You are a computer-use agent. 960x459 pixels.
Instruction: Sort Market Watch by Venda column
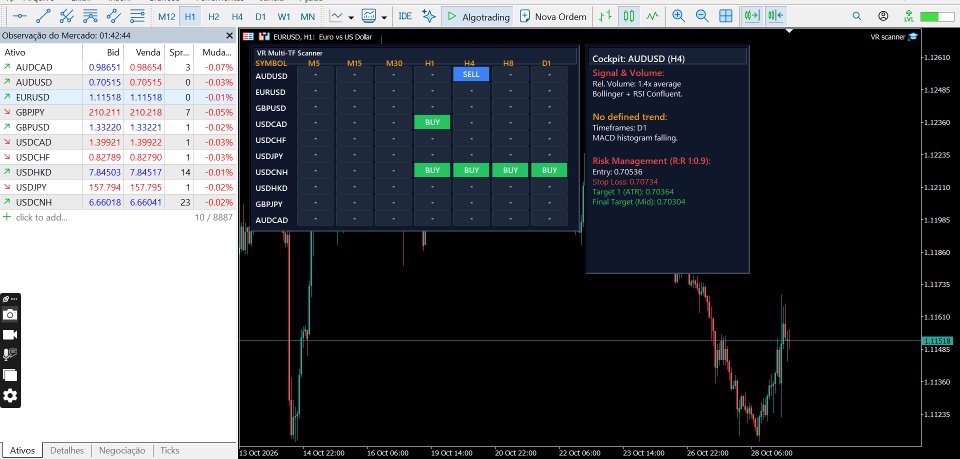click(144, 52)
